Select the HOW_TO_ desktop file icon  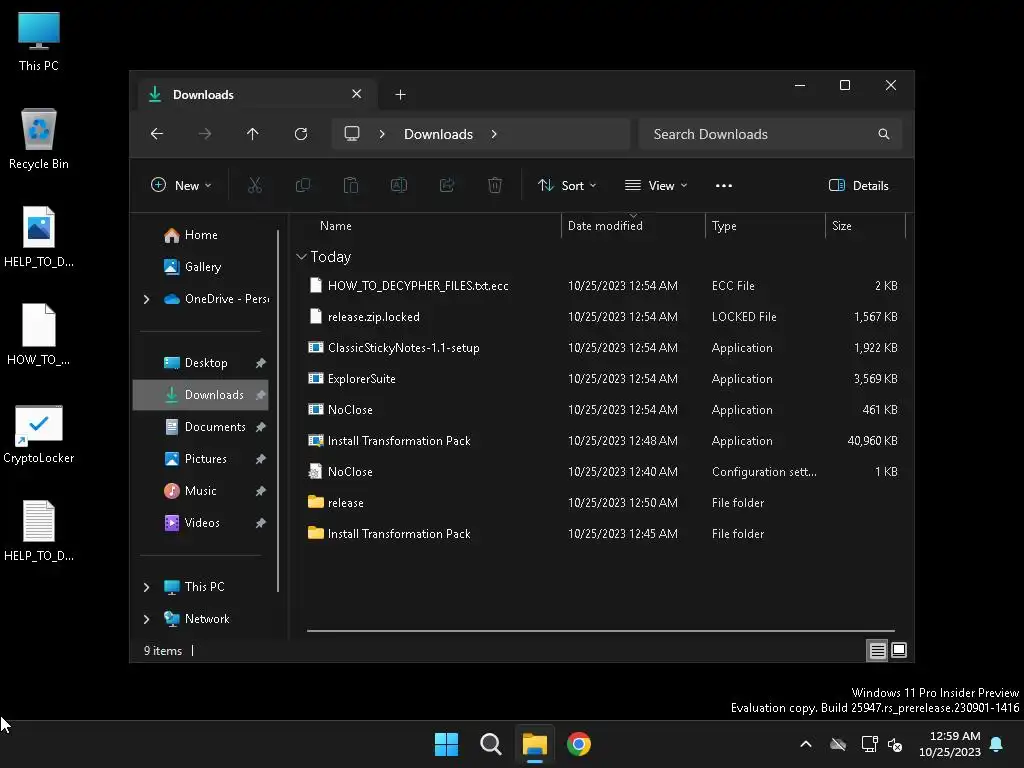(39, 335)
